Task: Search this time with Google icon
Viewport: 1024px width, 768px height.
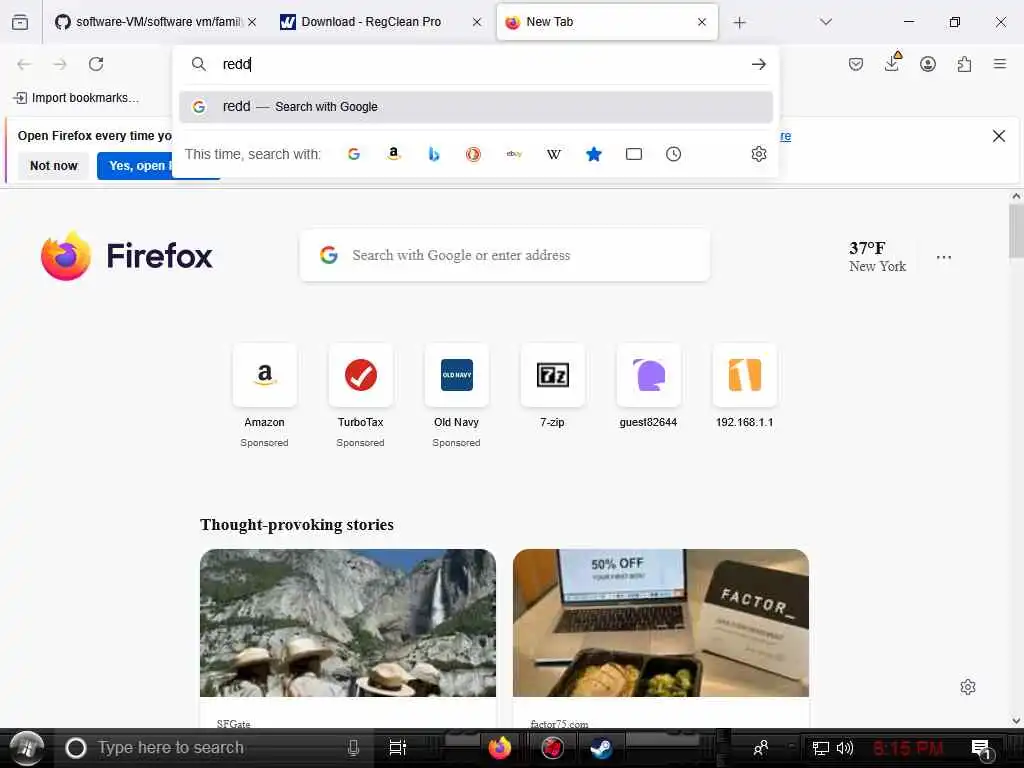Action: coord(354,154)
